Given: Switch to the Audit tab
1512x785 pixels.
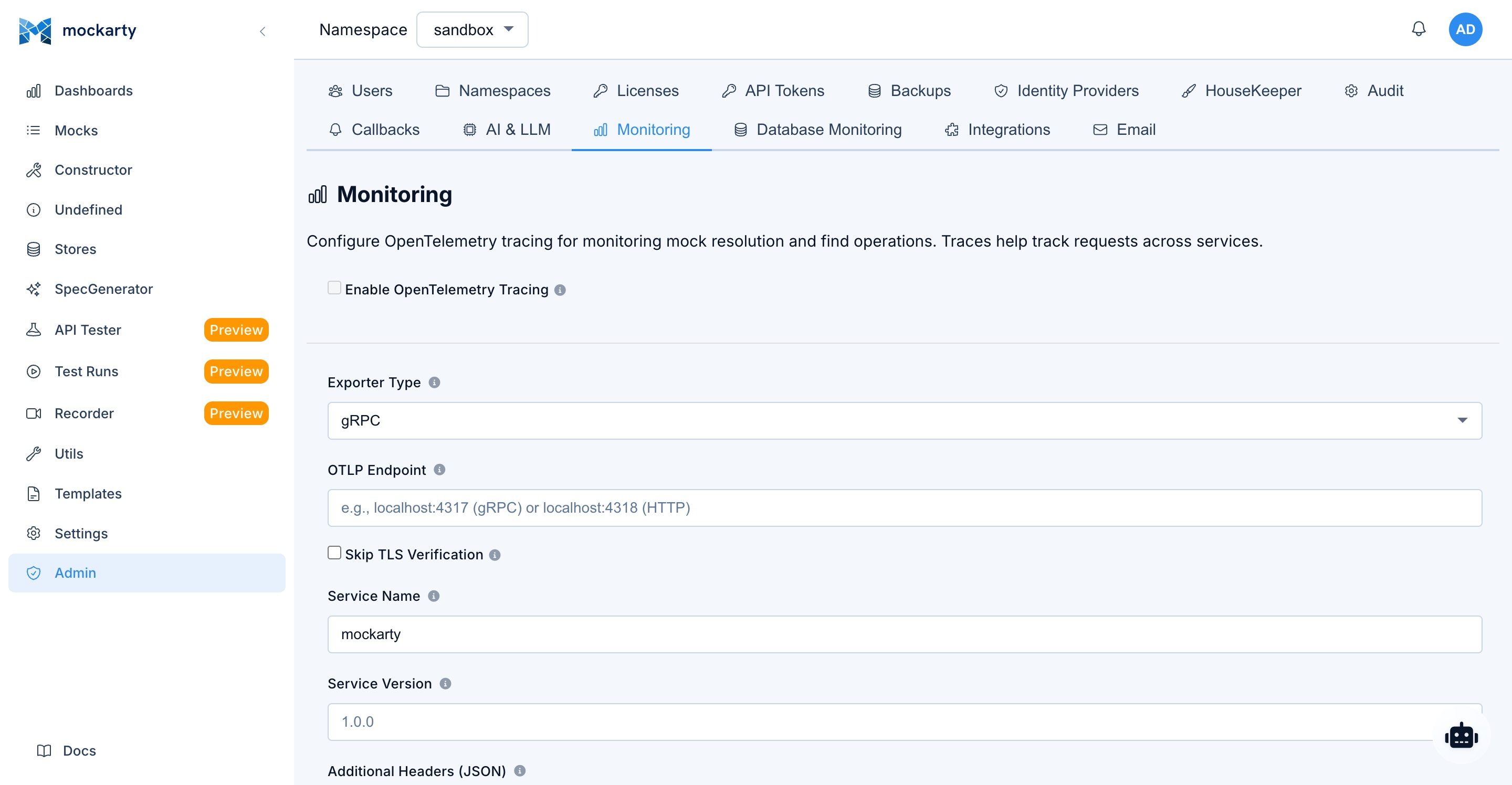Looking at the screenshot, I should (x=1373, y=91).
